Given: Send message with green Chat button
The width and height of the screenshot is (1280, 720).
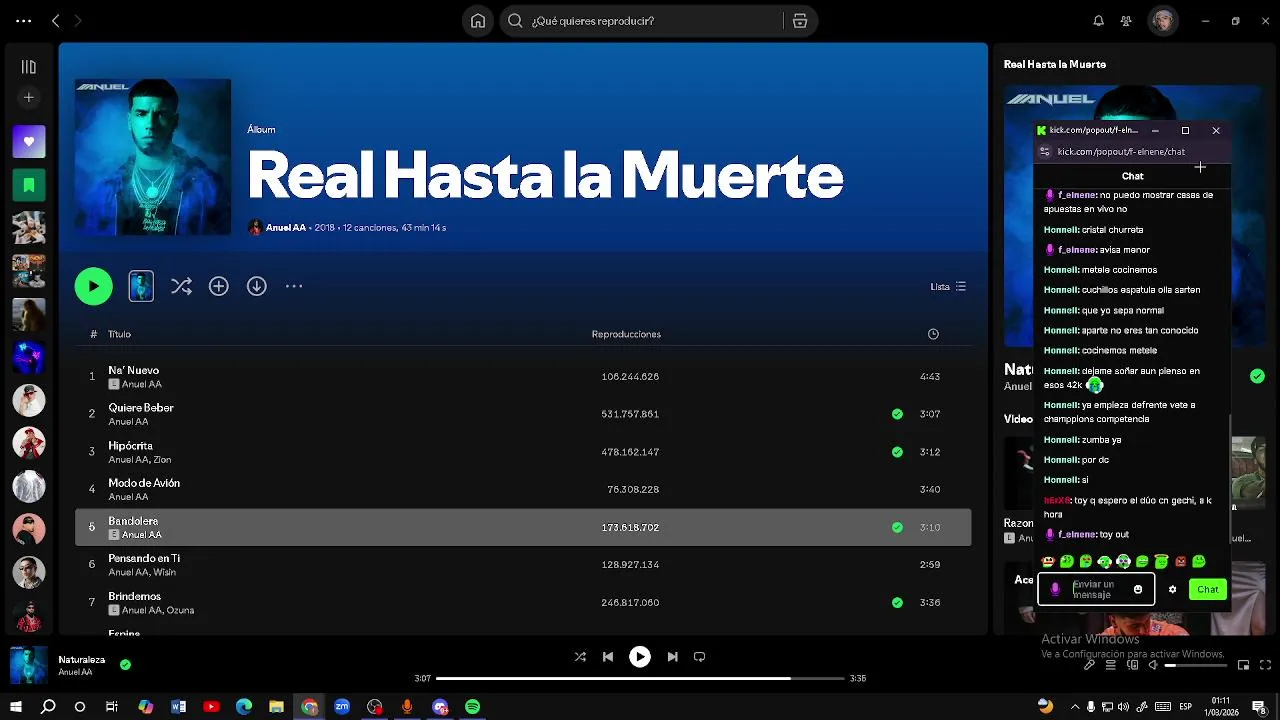Looking at the screenshot, I should coord(1208,590).
